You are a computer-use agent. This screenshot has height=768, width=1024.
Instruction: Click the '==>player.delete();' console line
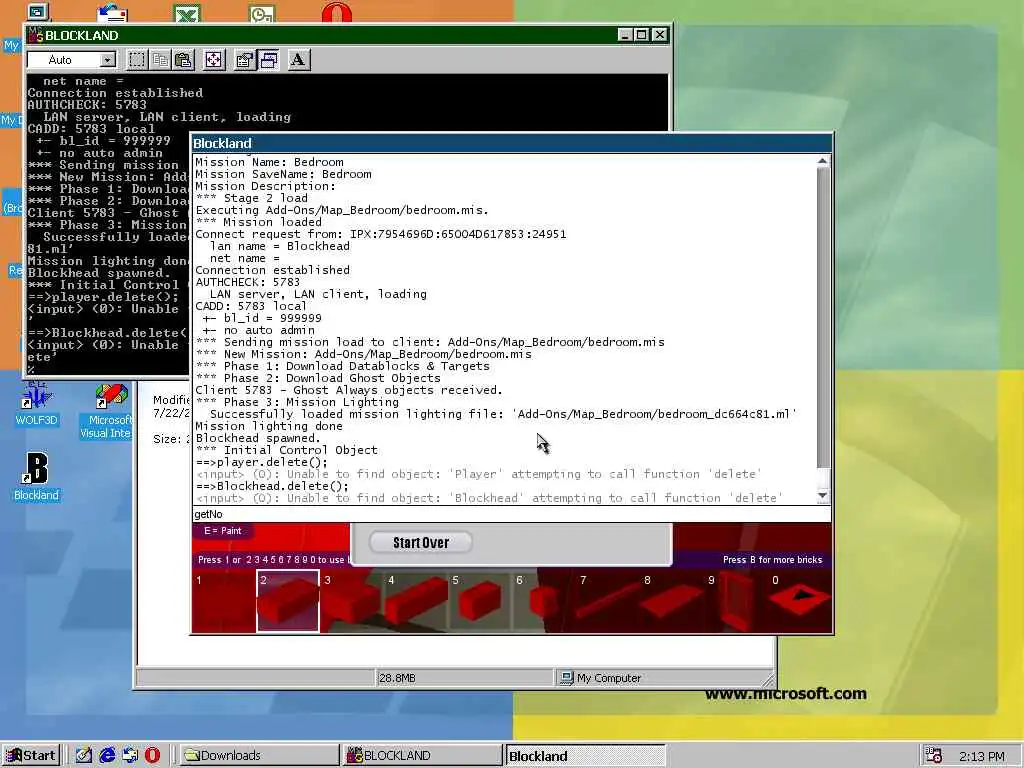[262, 462]
